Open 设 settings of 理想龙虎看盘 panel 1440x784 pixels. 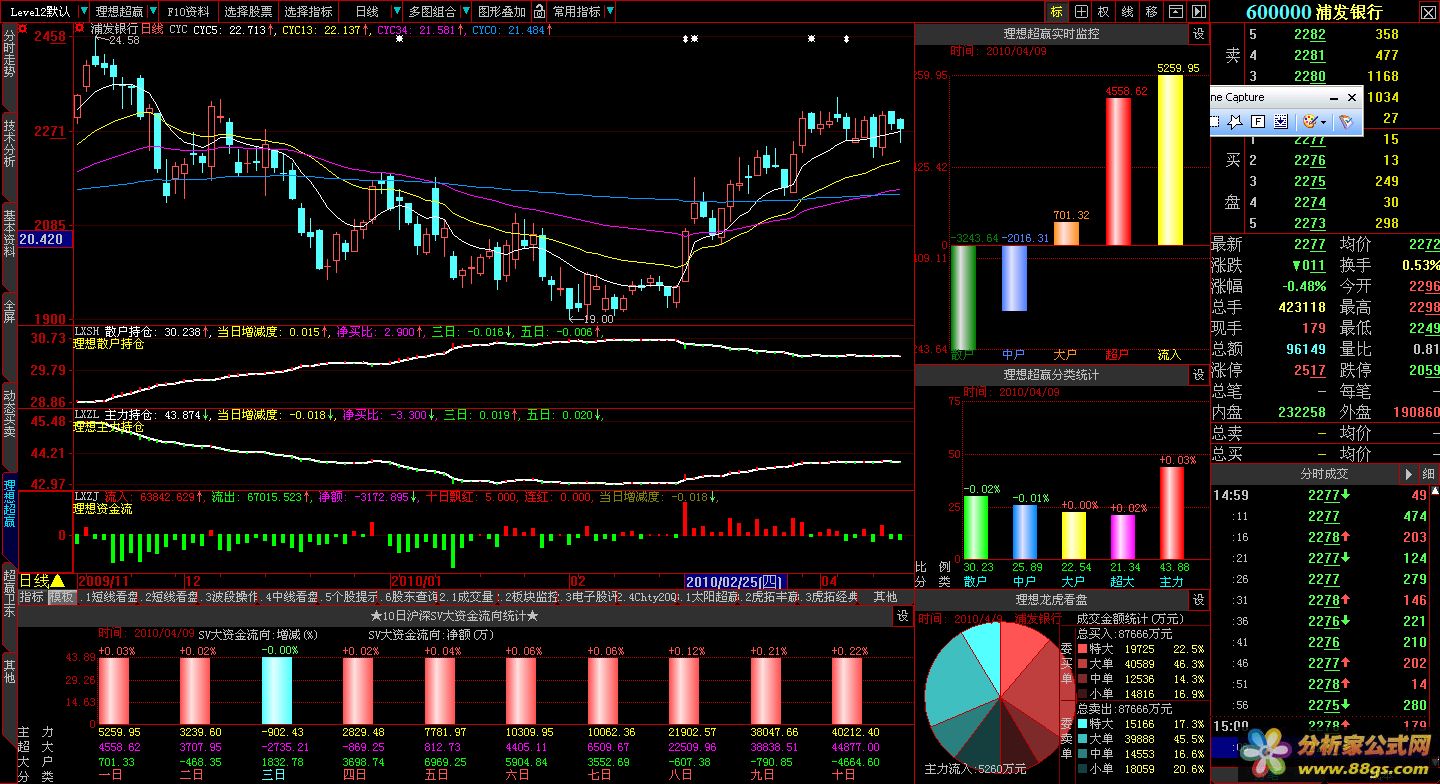coord(1198,600)
